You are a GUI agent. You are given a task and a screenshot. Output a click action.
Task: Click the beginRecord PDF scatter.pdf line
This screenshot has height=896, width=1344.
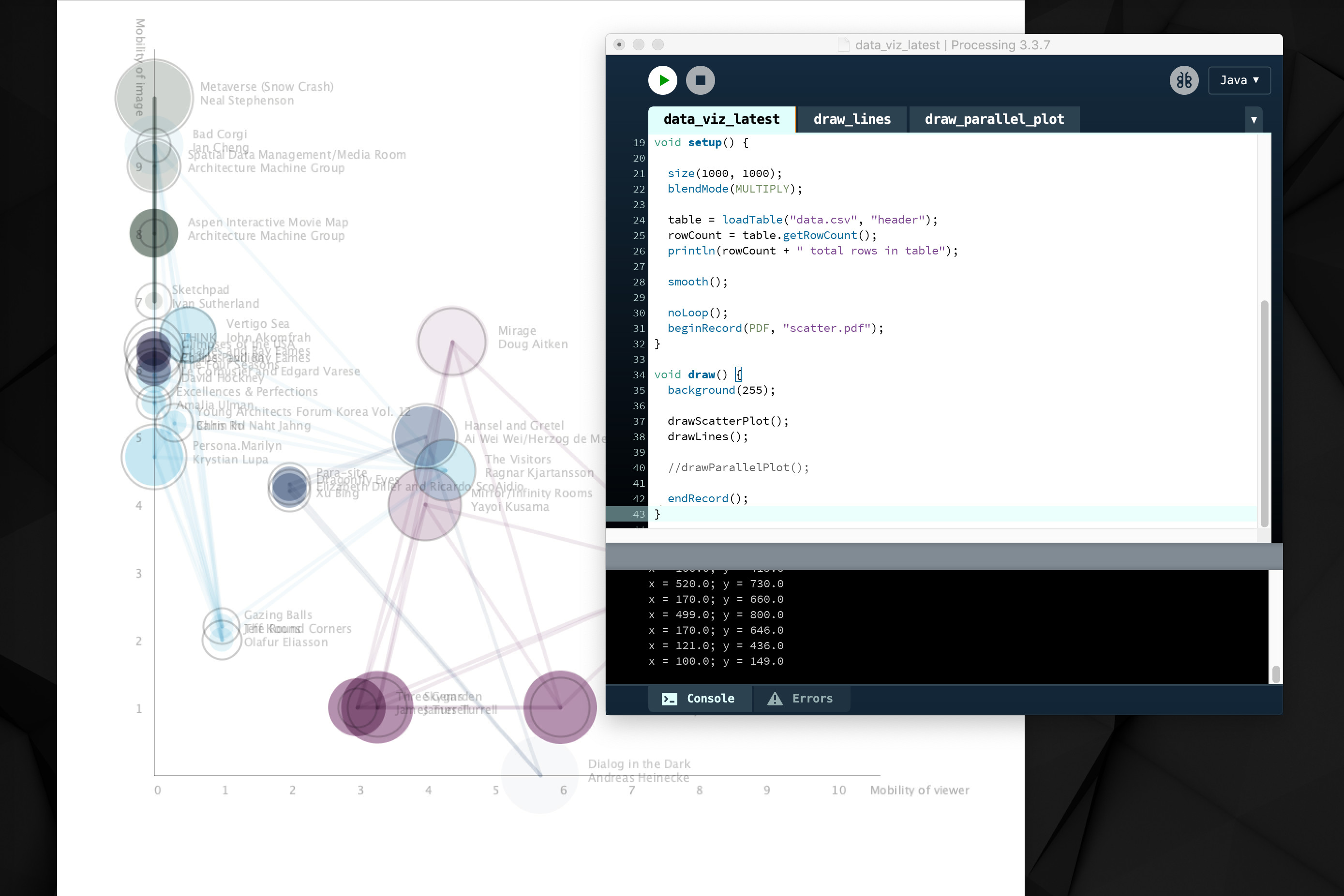(775, 328)
